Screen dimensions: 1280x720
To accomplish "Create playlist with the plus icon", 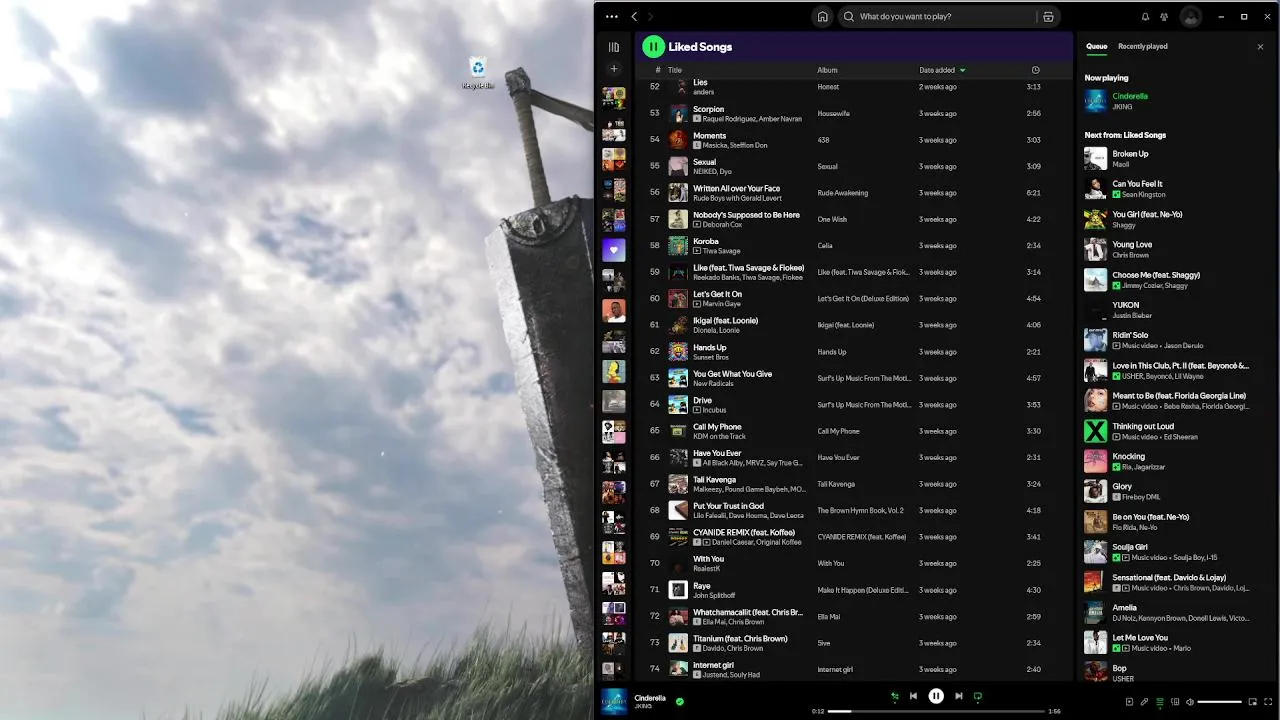I will (x=614, y=69).
